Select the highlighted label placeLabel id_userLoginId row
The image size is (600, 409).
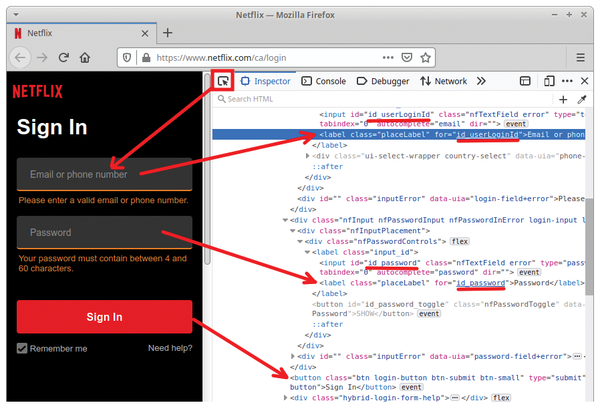coord(399,134)
